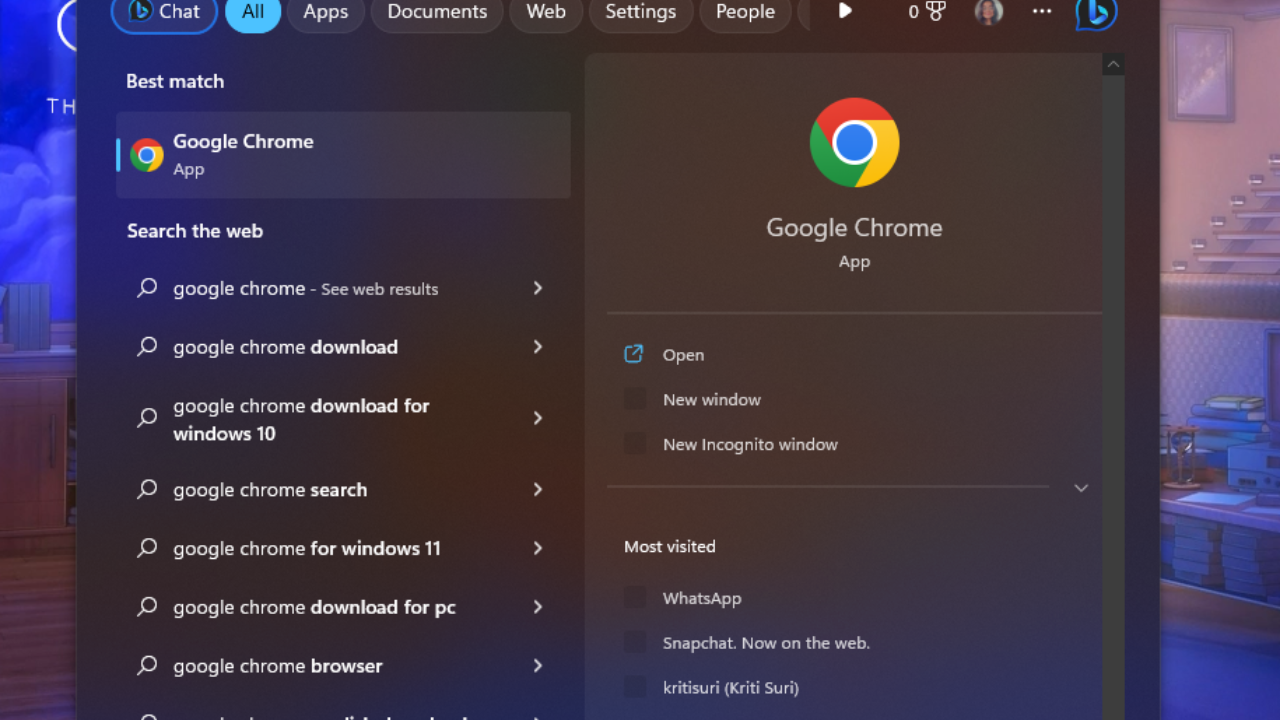Expand arrow beside 'for windows 11'
The height and width of the screenshot is (720, 1280).
tap(538, 548)
